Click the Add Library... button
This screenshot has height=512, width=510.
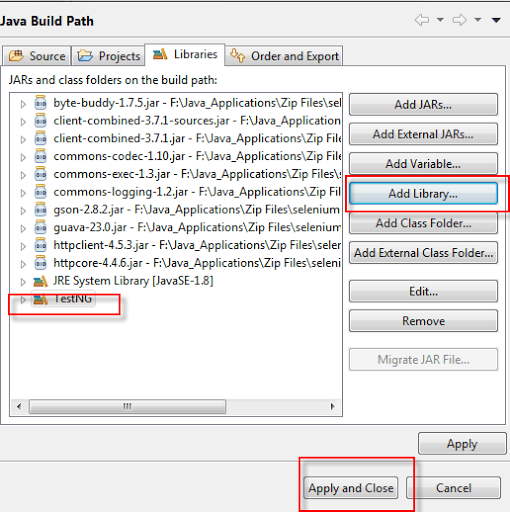[x=423, y=193]
